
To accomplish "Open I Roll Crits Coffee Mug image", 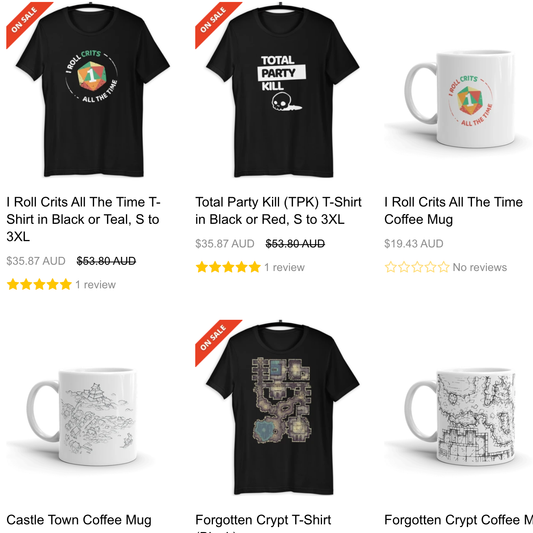I will coord(459,99).
